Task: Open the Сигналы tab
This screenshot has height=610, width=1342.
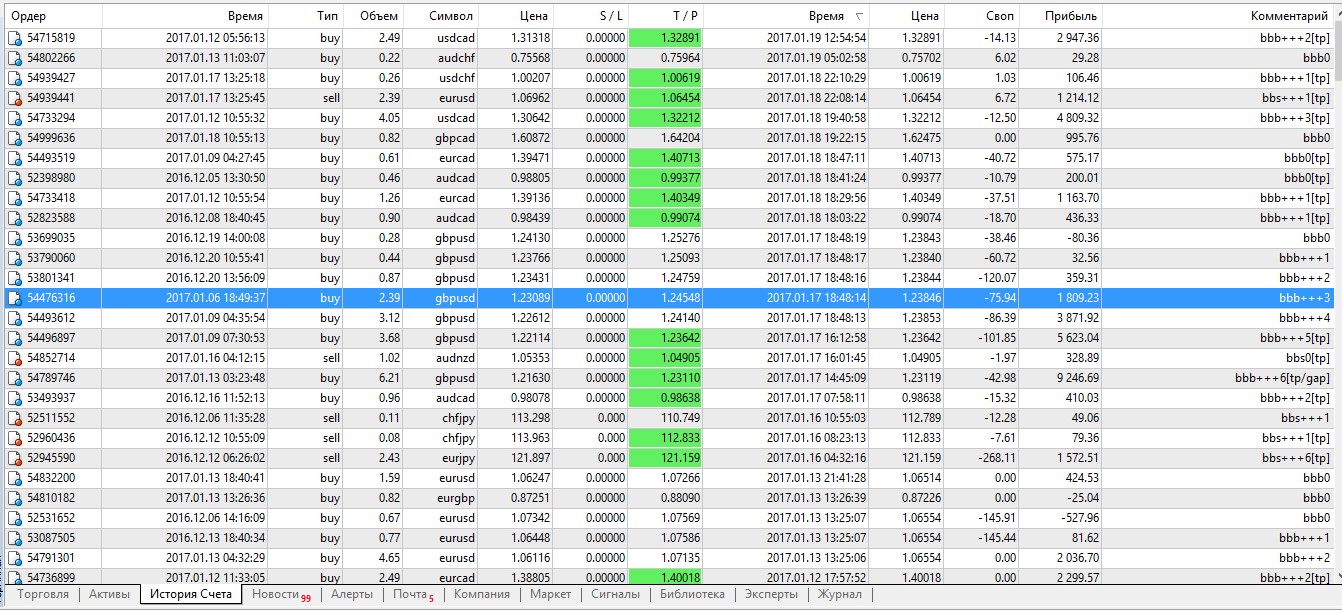Action: click(615, 594)
